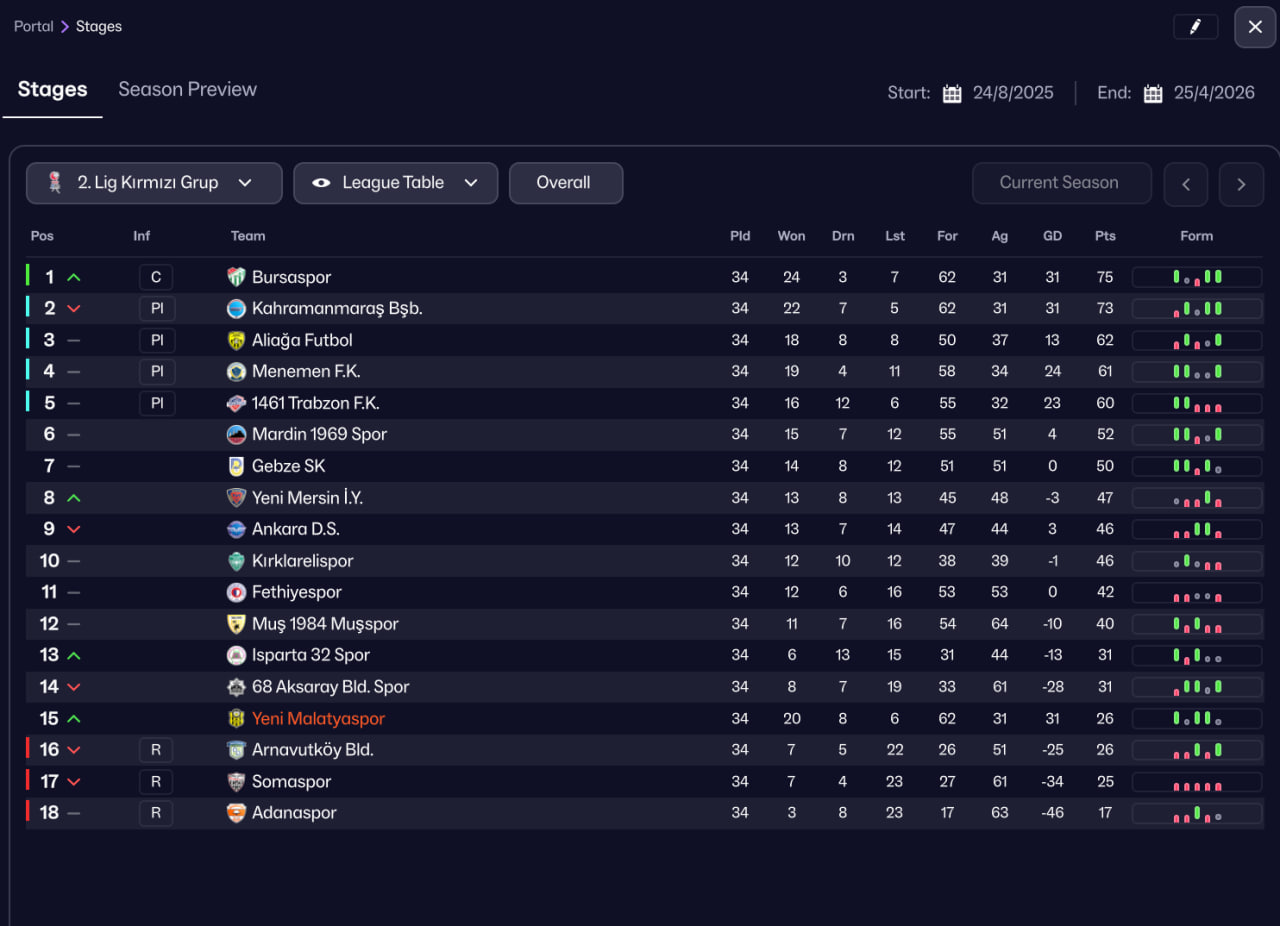The height and width of the screenshot is (926, 1280).
Task: Go to previous season arrow
Action: [x=1186, y=184]
